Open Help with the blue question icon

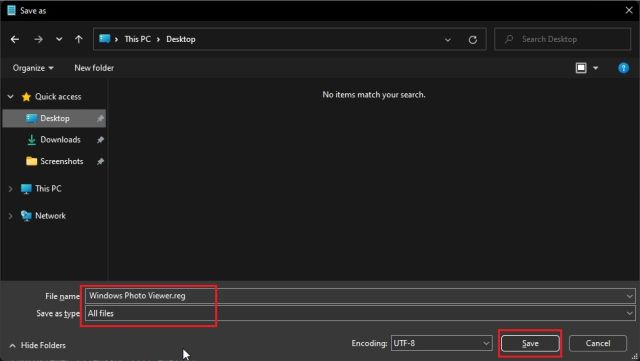click(x=623, y=68)
